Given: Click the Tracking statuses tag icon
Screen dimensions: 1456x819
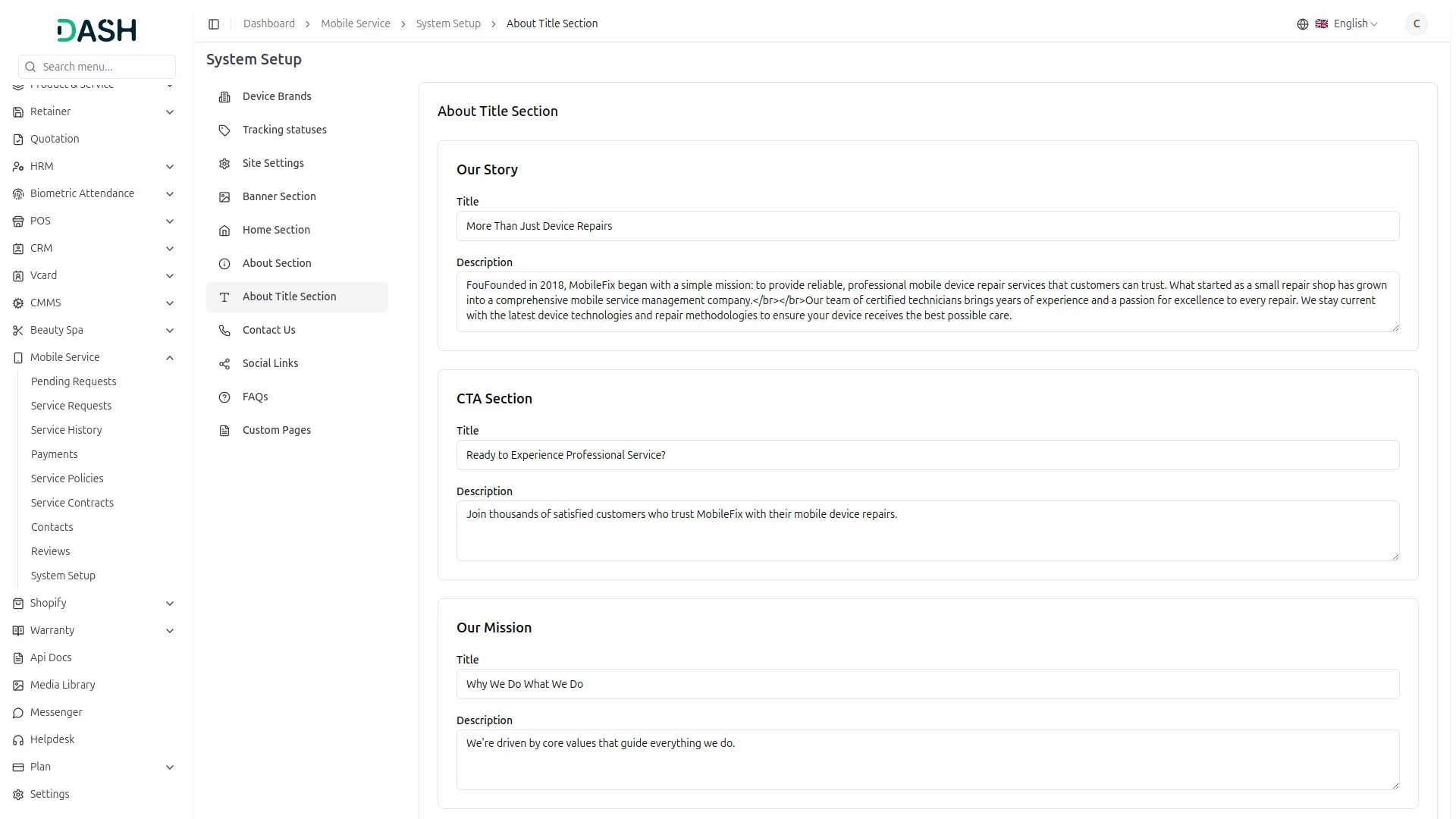Looking at the screenshot, I should pos(224,130).
